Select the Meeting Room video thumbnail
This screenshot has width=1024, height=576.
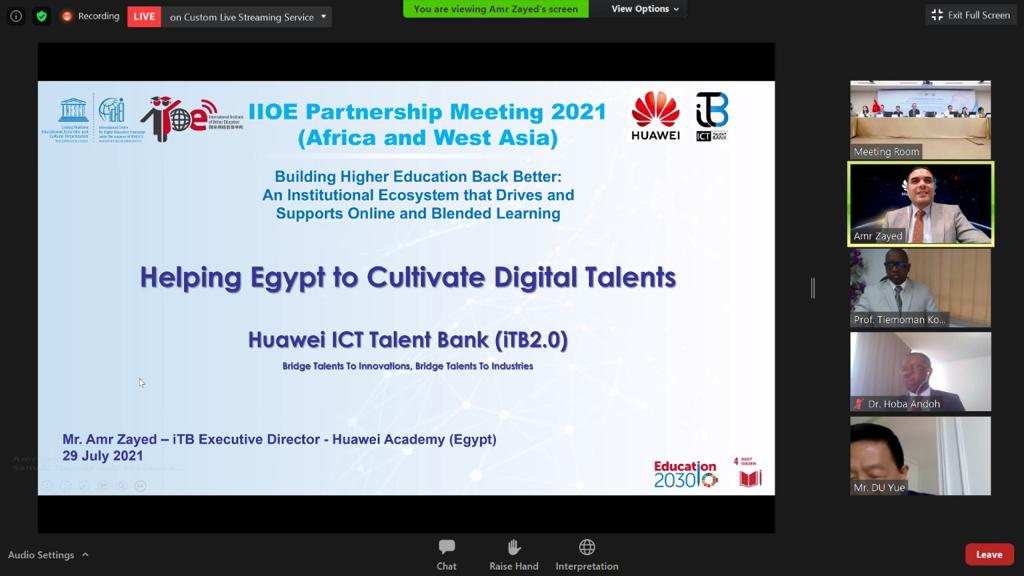920,119
